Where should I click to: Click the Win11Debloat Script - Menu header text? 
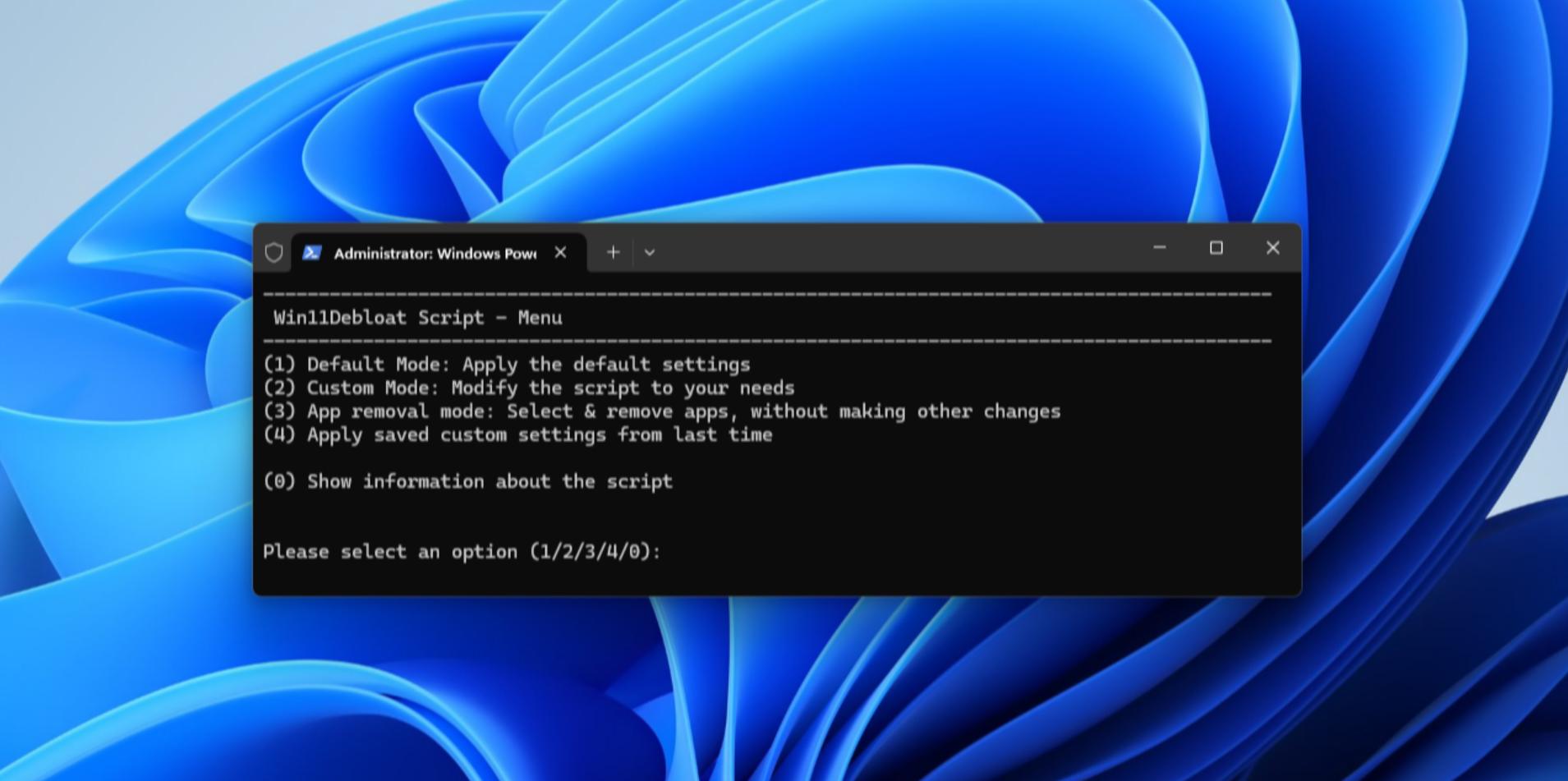pyautogui.click(x=419, y=318)
